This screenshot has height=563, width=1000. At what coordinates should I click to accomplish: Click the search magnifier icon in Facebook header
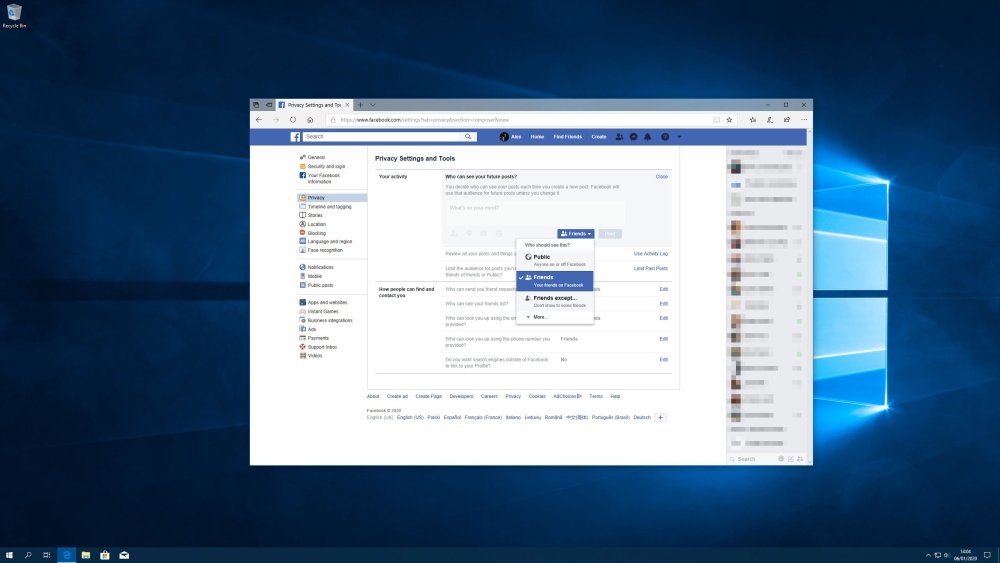[x=468, y=136]
